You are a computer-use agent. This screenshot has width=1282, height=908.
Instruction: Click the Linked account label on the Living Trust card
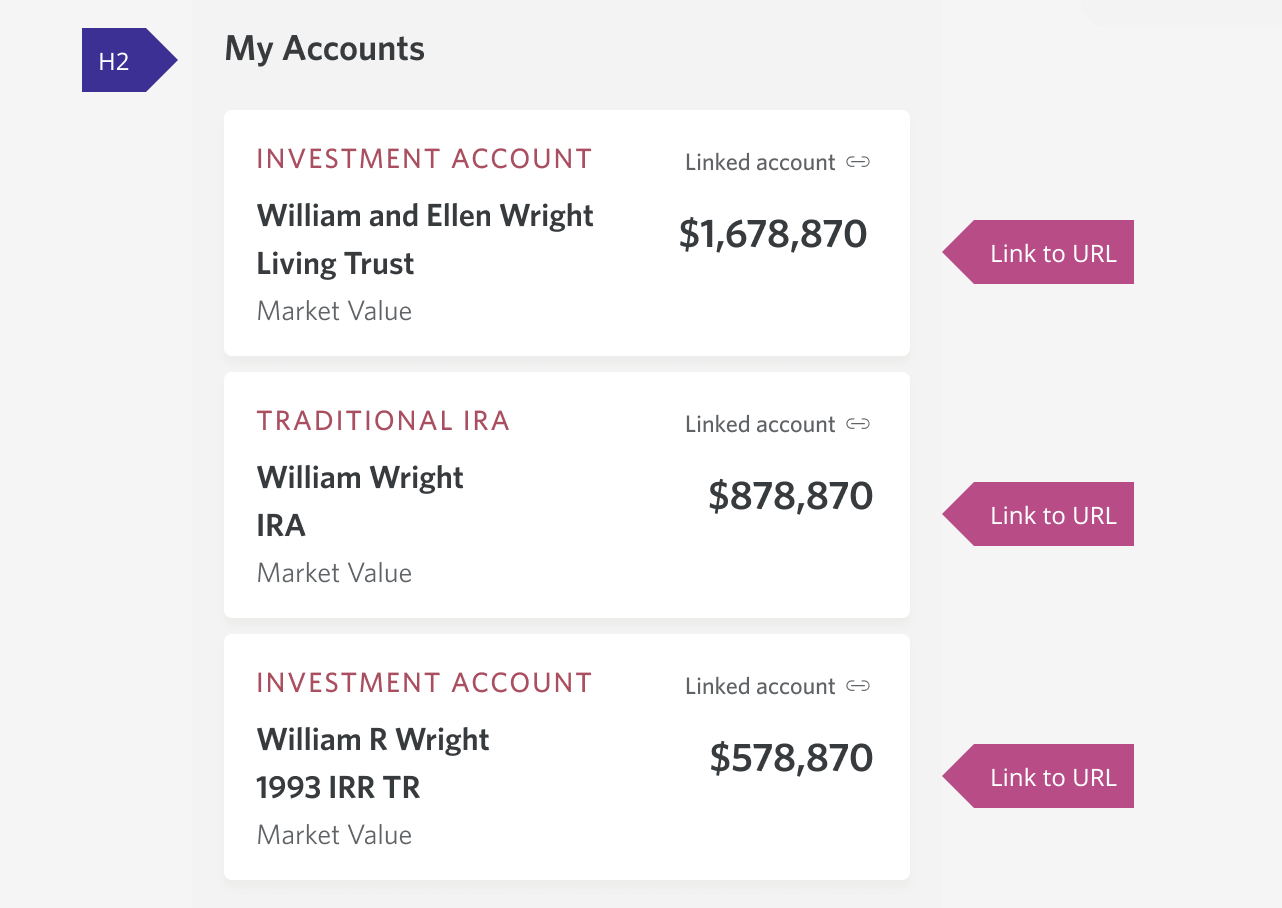coord(759,163)
